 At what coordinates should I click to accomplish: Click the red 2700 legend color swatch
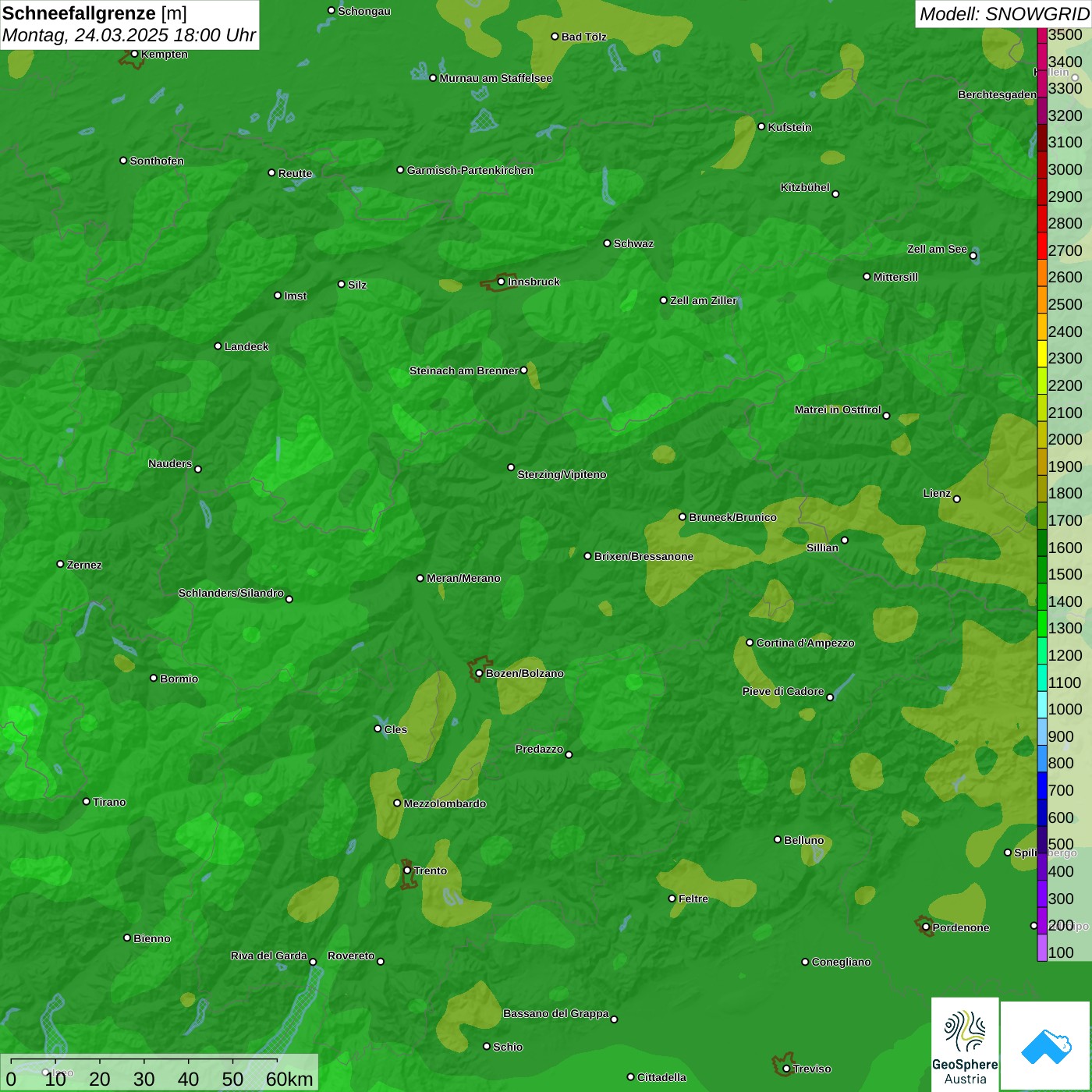(x=1042, y=246)
